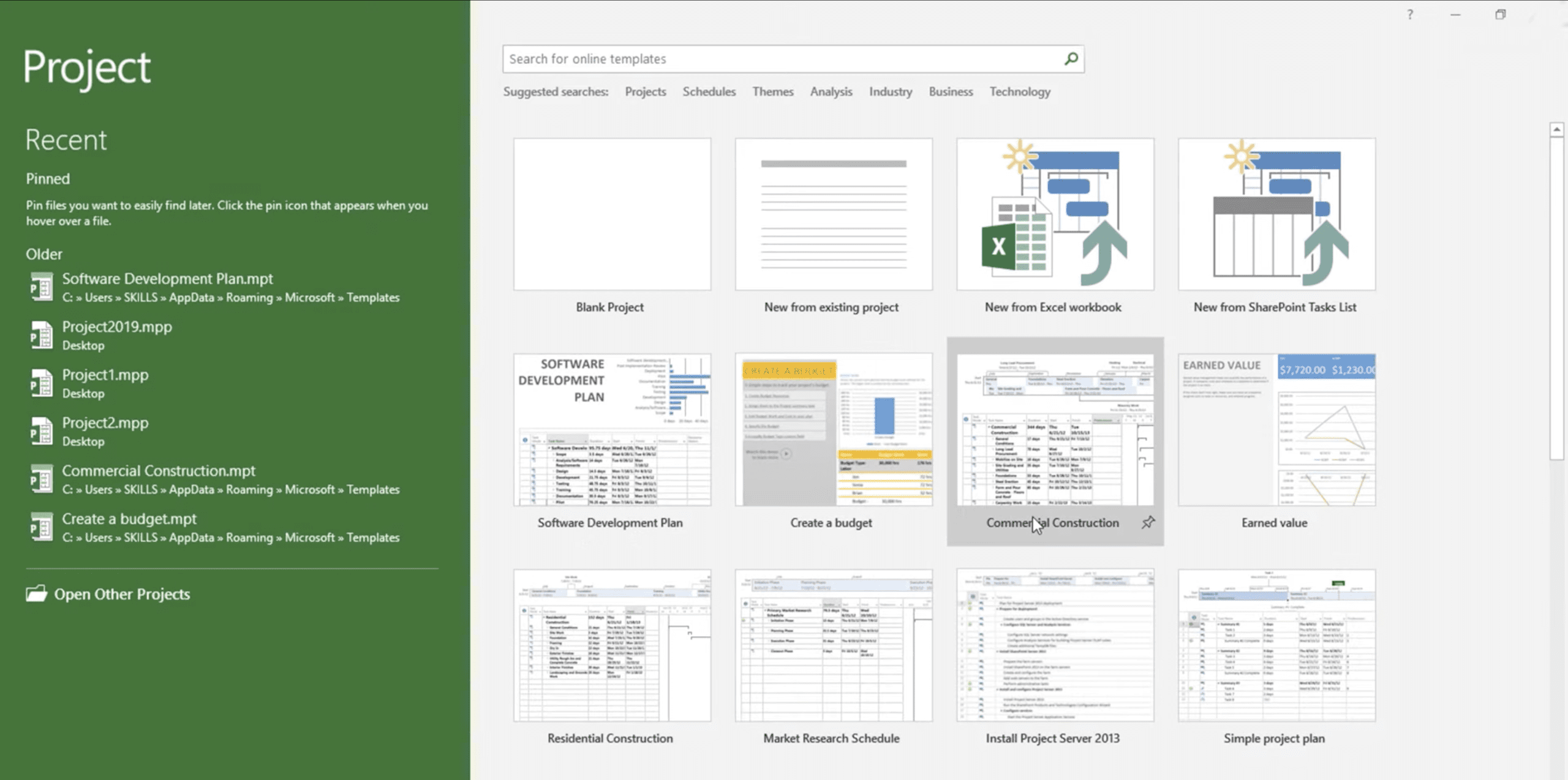
Task: Click the Project2.mpp file icon
Action: click(41, 431)
